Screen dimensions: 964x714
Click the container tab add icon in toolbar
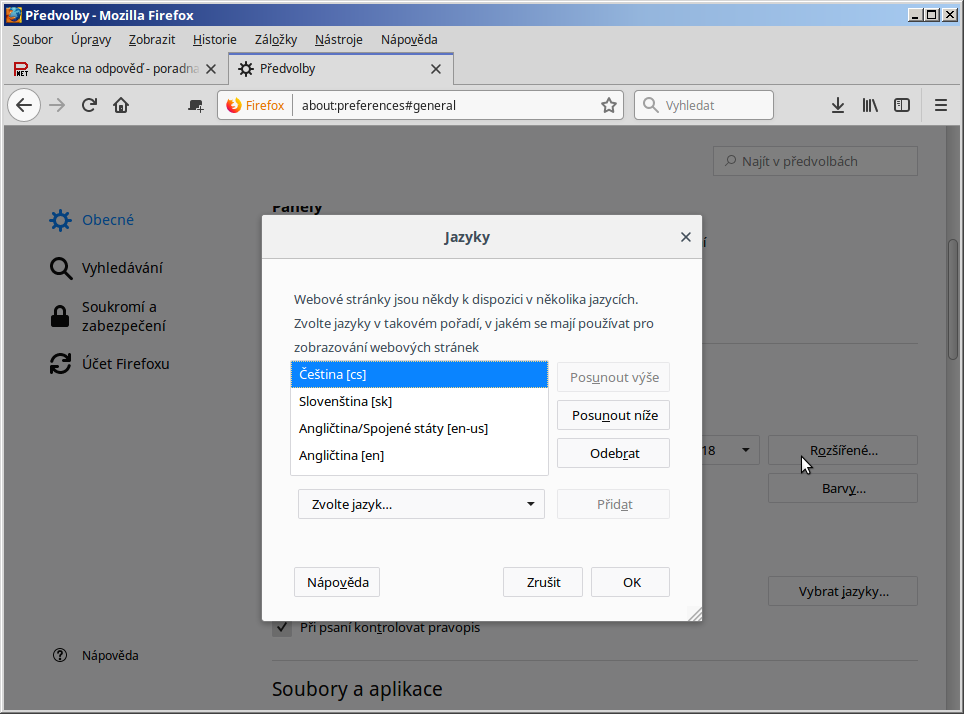(196, 106)
